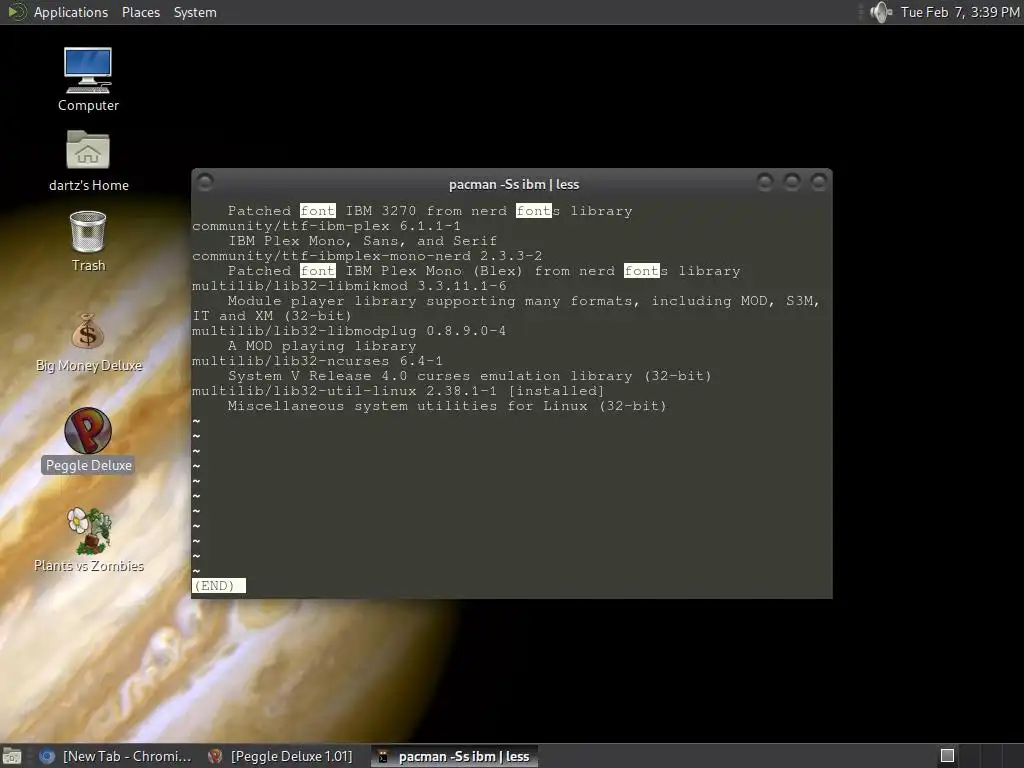
Task: Maximize the pacman terminal window
Action: coord(792,182)
